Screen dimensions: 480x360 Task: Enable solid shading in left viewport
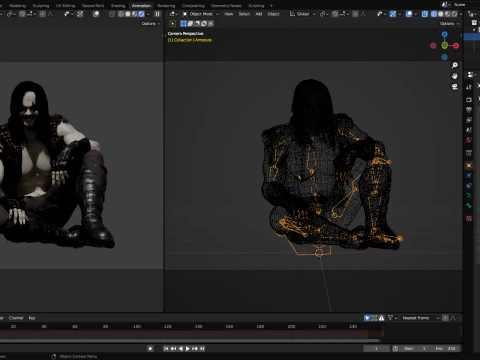pyautogui.click(x=128, y=14)
